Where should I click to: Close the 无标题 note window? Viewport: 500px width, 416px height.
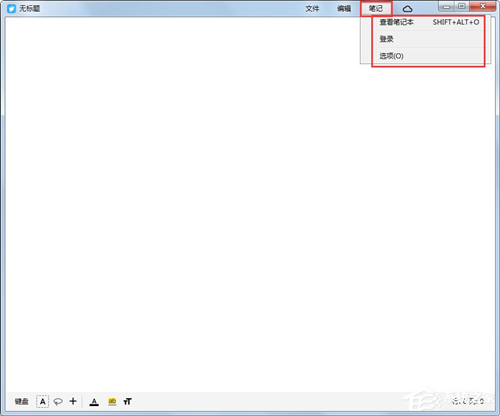[x=482, y=7]
